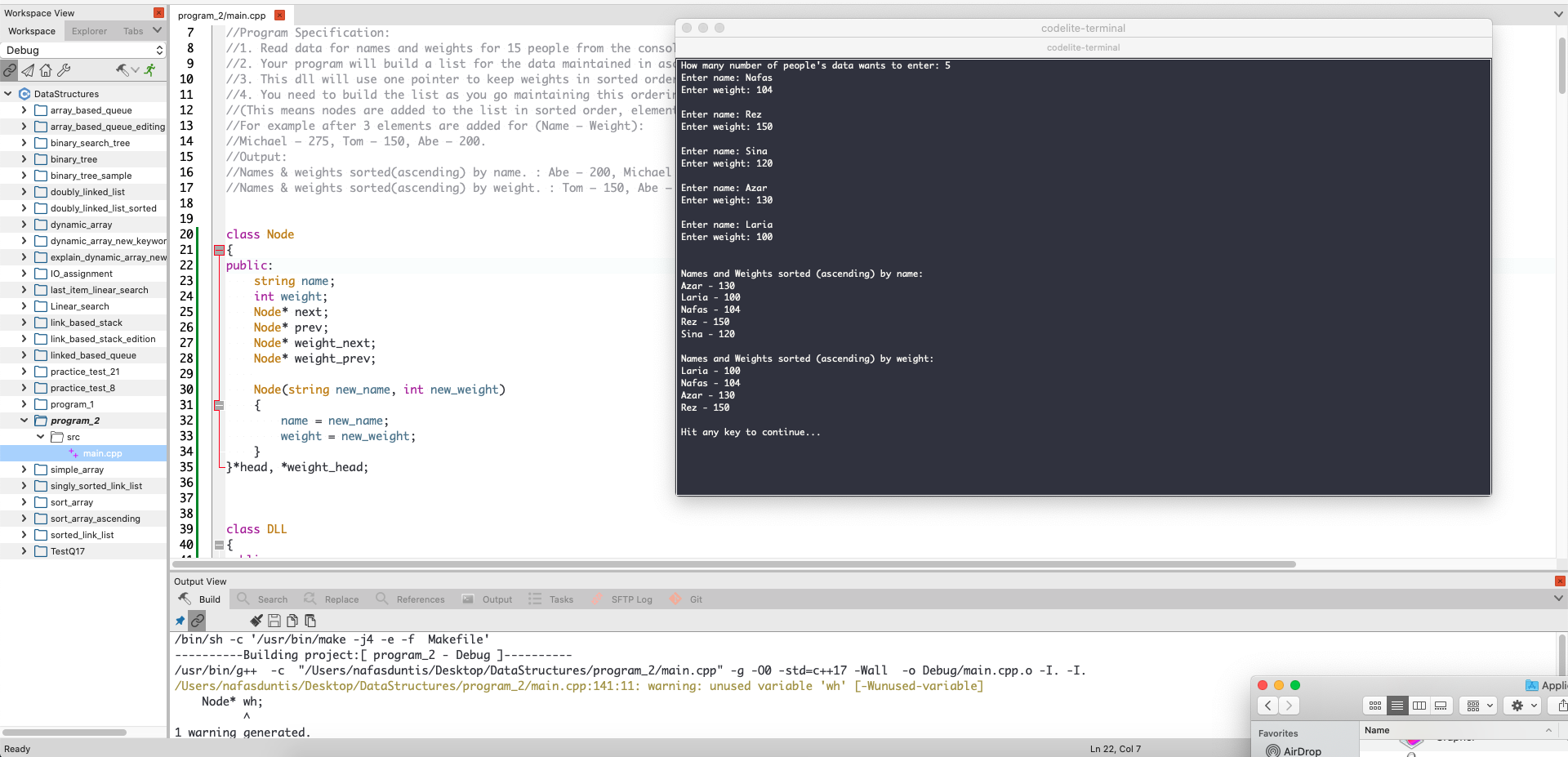
Task: Close the Workspace View panel
Action: point(158,13)
